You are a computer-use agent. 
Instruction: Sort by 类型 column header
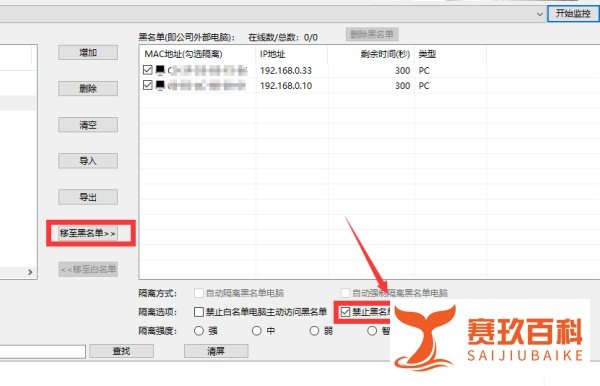coord(451,54)
